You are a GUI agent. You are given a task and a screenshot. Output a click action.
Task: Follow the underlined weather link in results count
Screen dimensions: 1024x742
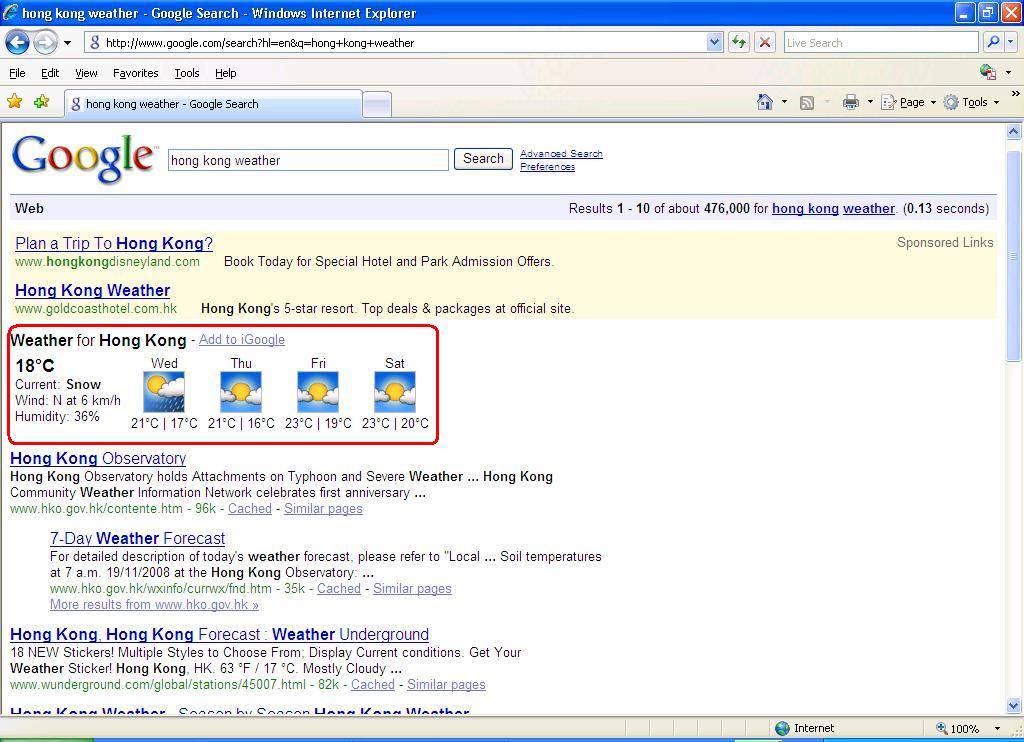click(x=869, y=208)
